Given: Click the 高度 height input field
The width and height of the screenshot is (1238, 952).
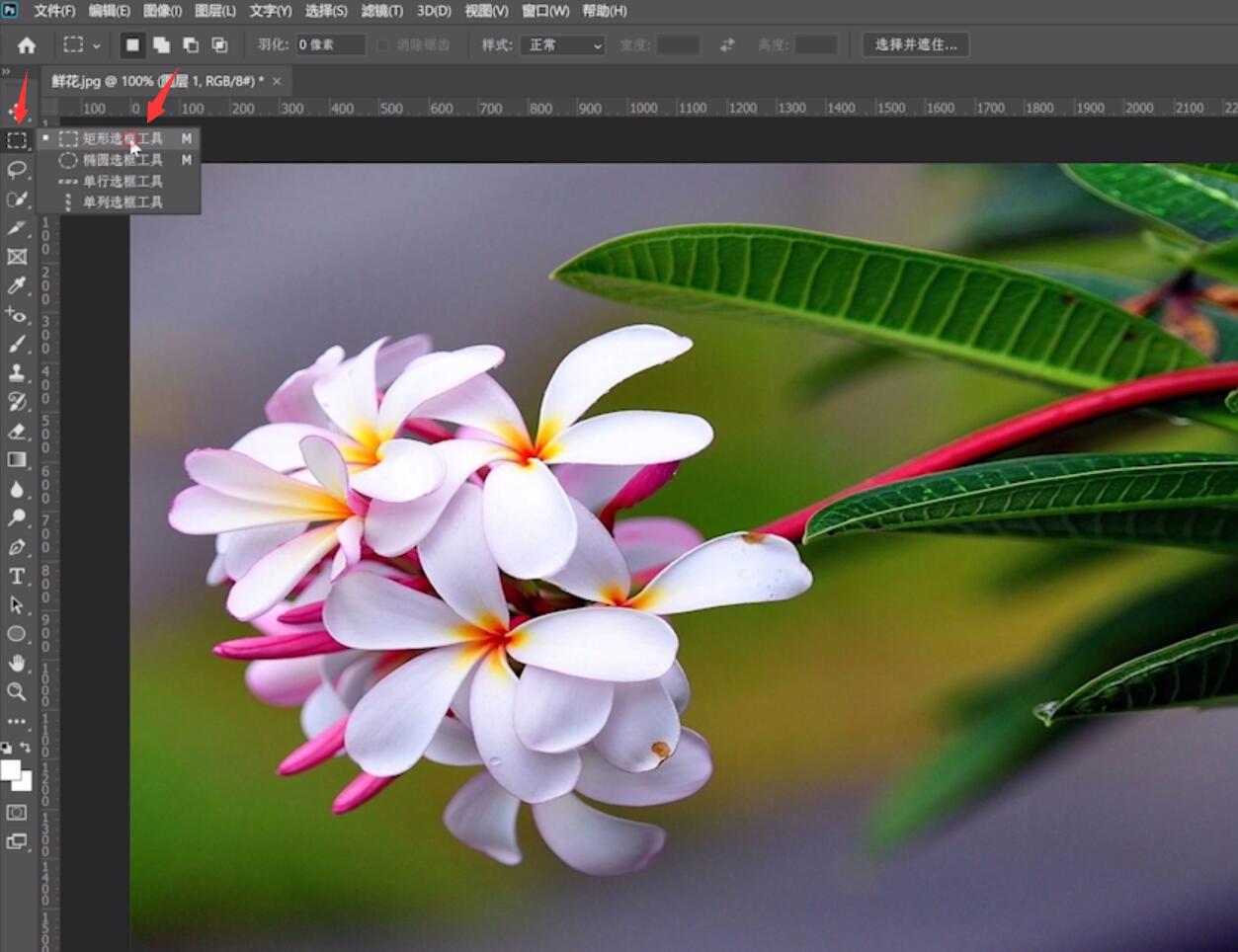Looking at the screenshot, I should [816, 45].
